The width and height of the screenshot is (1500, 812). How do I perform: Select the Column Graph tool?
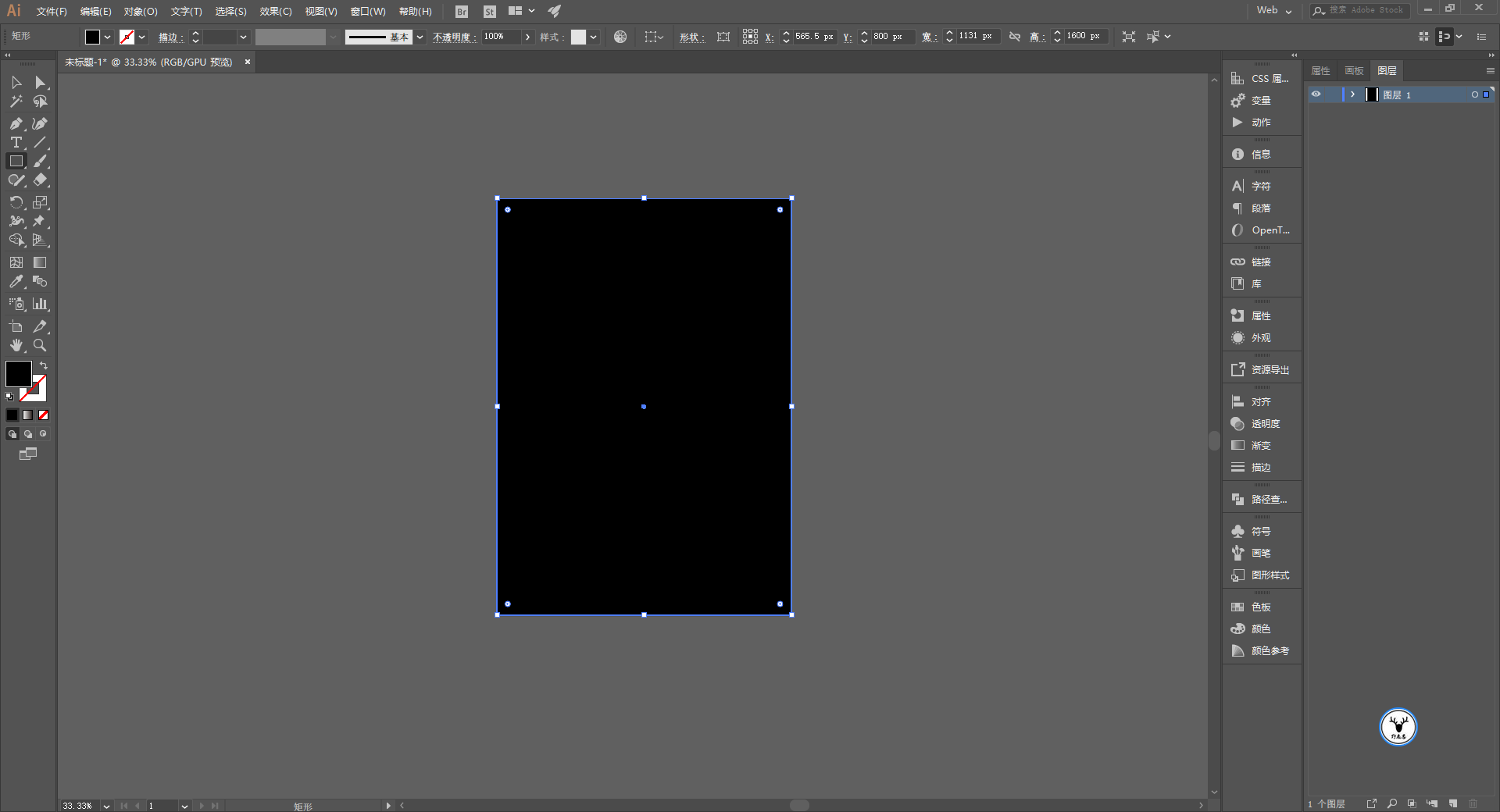pyautogui.click(x=41, y=304)
